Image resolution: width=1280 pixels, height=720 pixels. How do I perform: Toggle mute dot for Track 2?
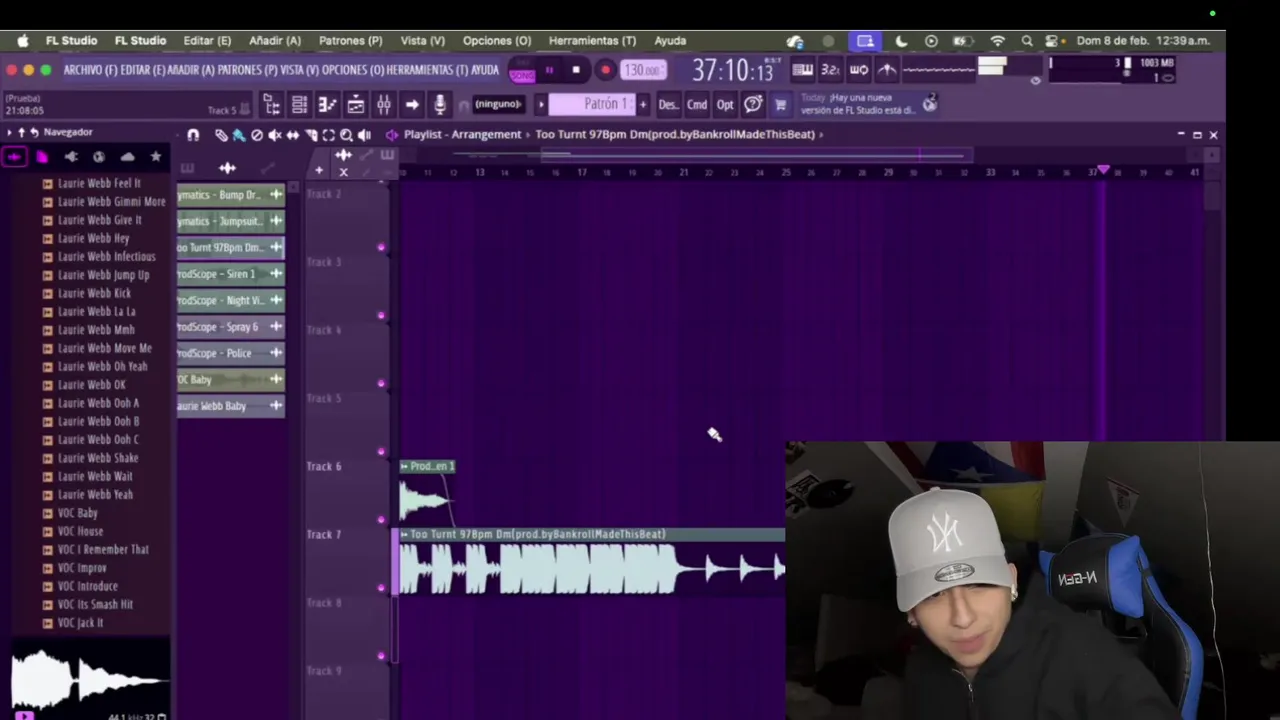(381, 248)
